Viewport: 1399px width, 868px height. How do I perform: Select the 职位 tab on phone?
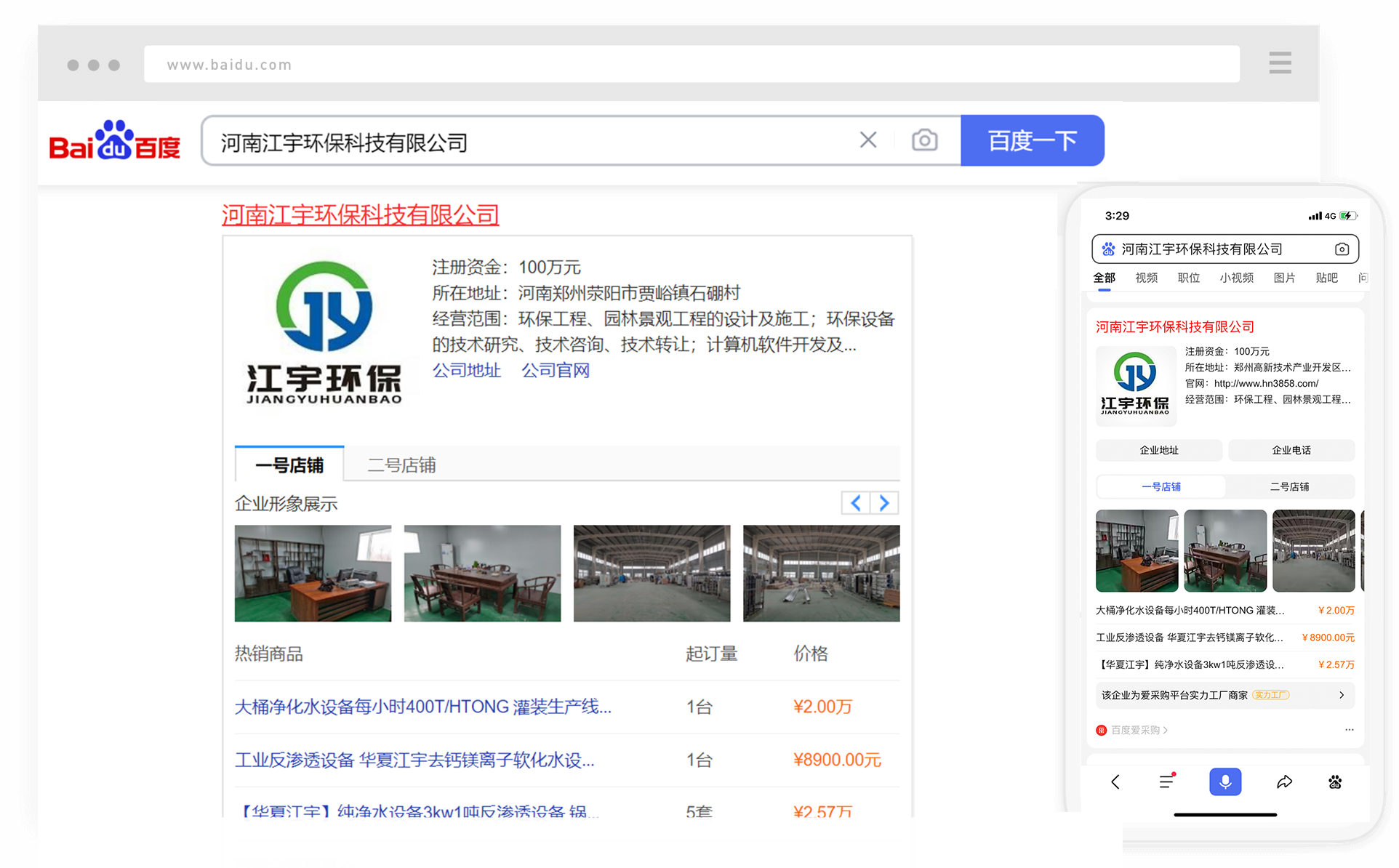(1188, 278)
